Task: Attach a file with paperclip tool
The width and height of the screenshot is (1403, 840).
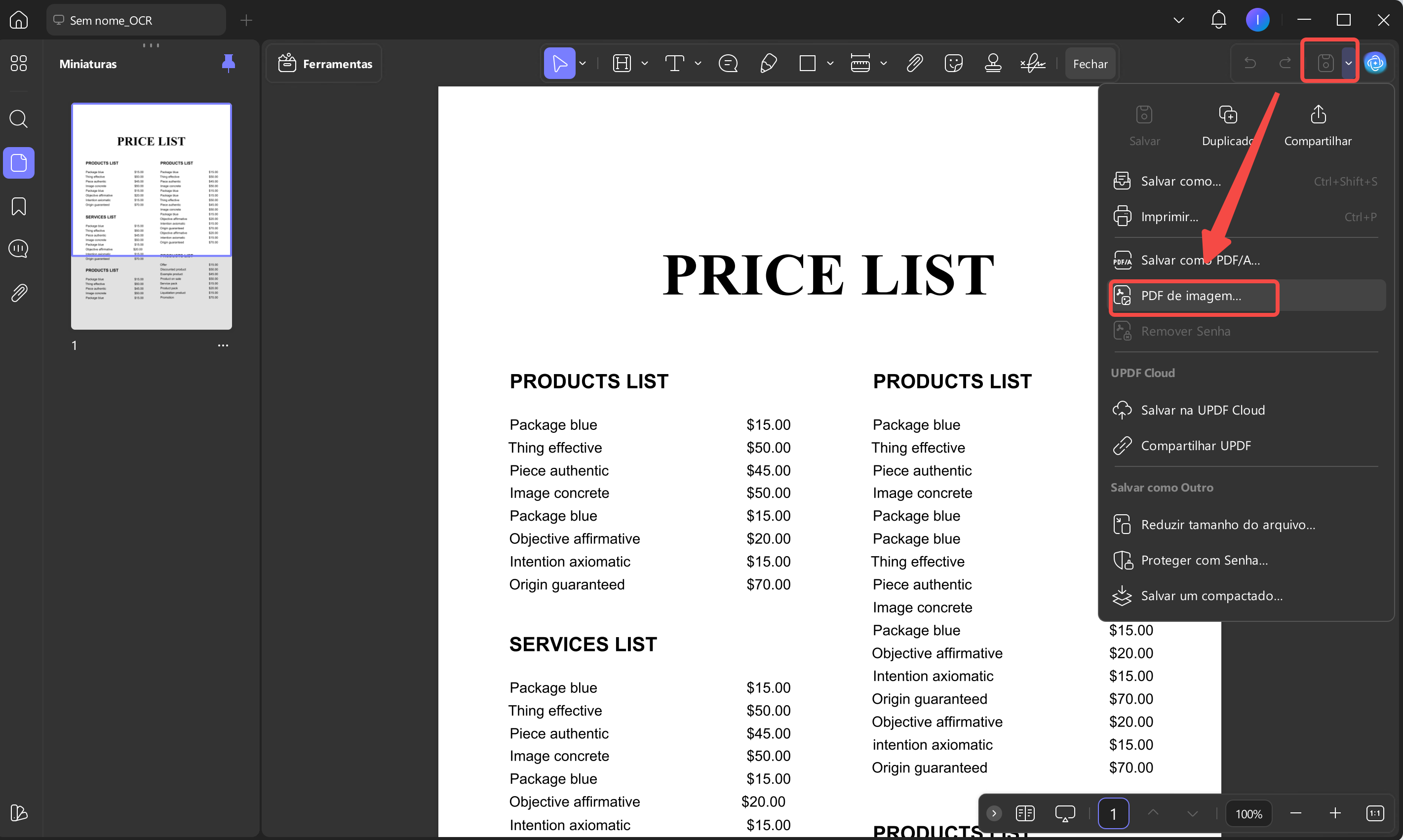Action: 914,63
